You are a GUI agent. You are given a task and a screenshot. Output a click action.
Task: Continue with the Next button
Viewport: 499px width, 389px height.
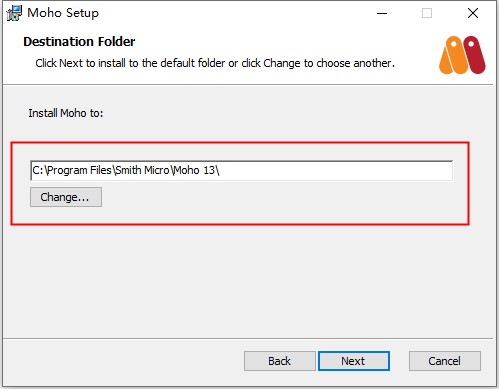click(x=354, y=361)
